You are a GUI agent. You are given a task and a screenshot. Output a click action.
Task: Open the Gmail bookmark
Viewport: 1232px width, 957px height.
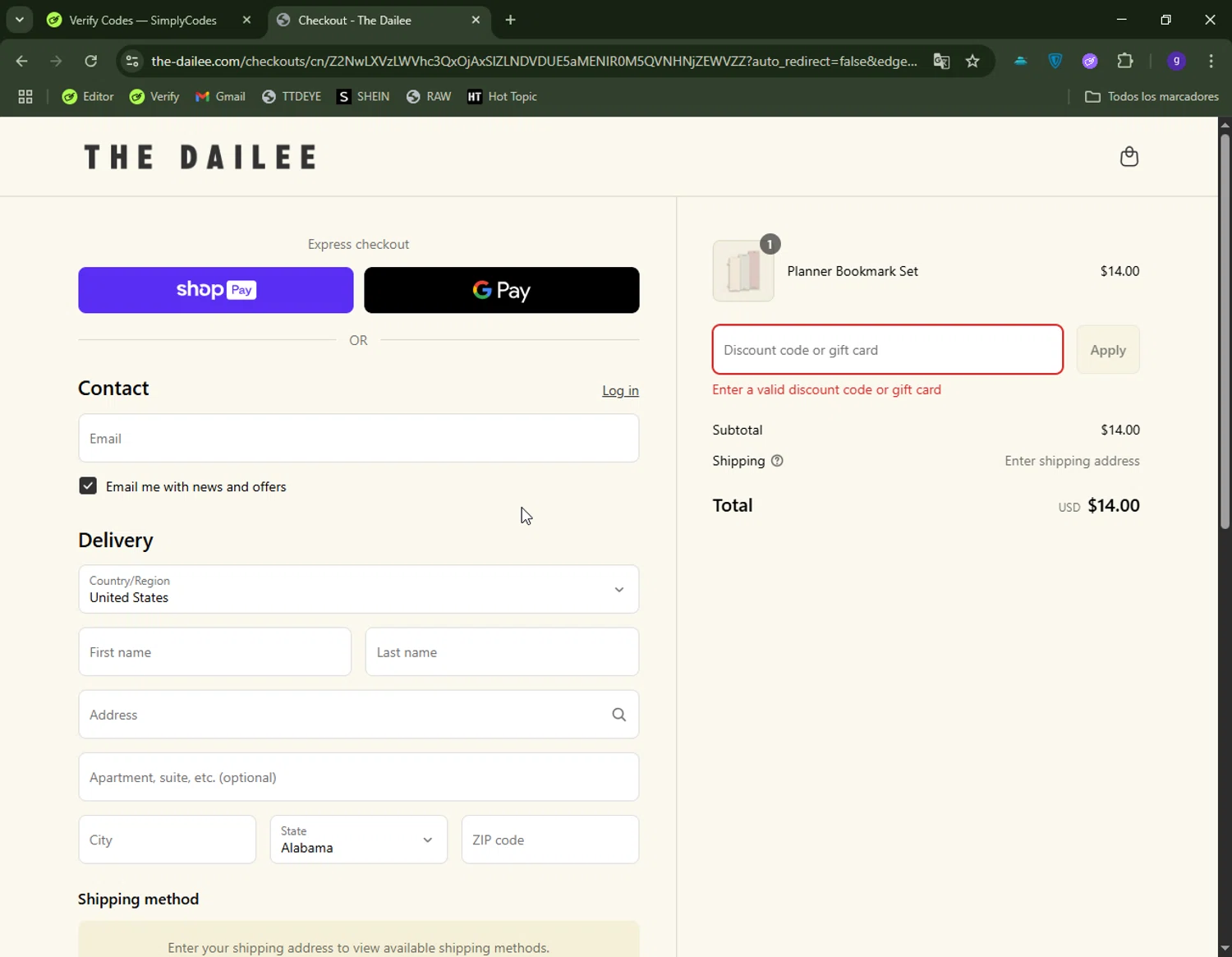pos(220,96)
